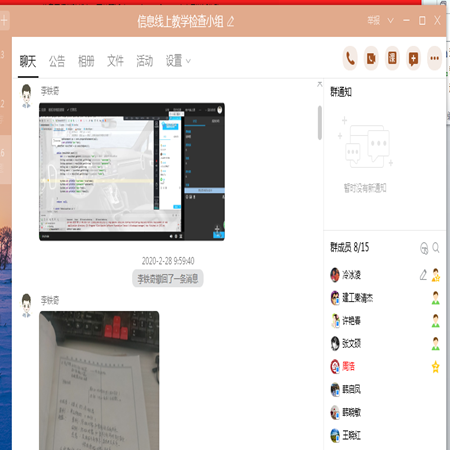Open the title bar dropdown arrow
450x450 pixels.
[x=390, y=21]
